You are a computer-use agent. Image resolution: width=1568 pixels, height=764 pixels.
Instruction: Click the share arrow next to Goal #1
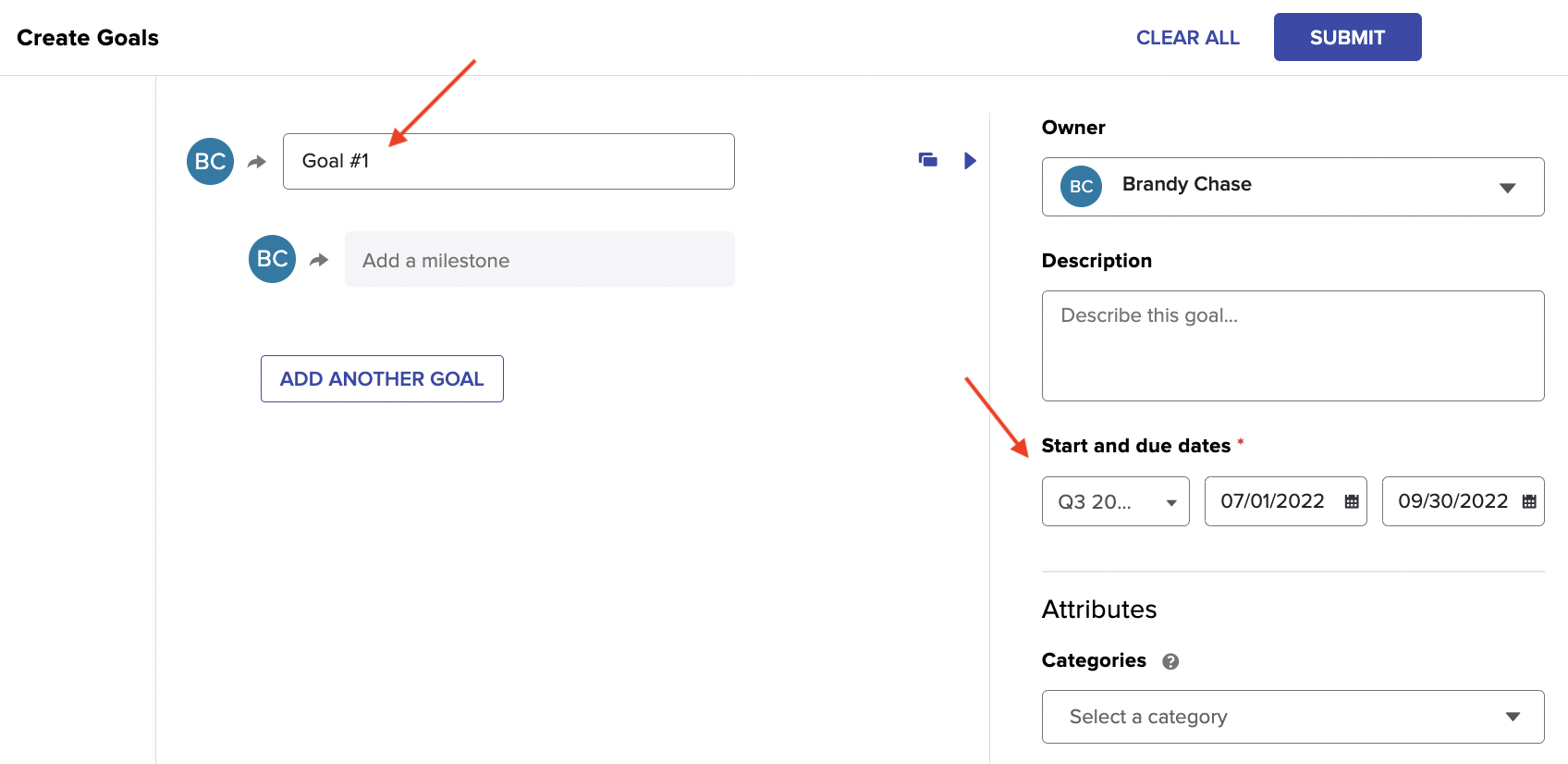tap(257, 162)
